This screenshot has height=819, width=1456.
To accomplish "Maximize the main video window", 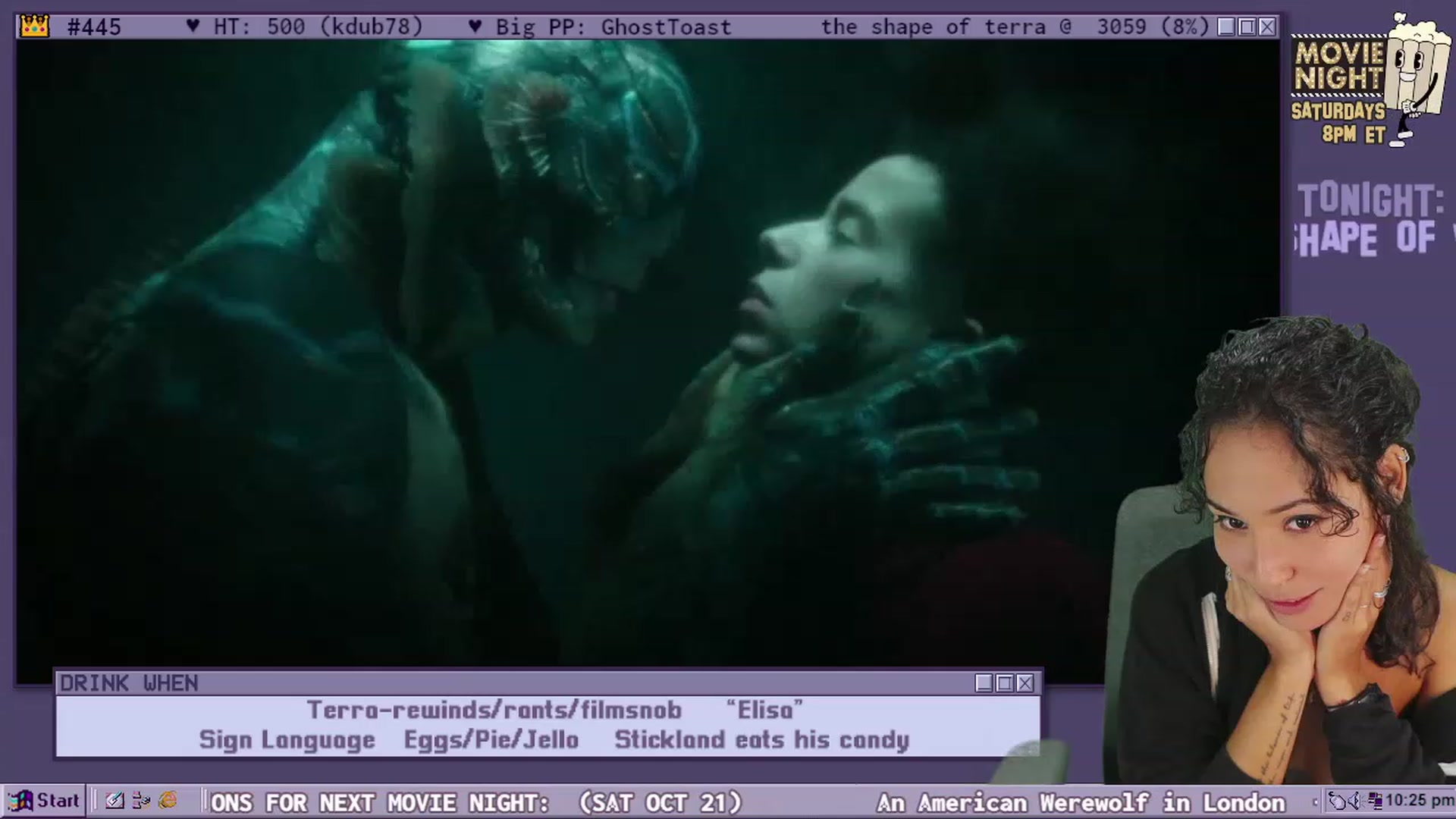I will pos(1247,27).
